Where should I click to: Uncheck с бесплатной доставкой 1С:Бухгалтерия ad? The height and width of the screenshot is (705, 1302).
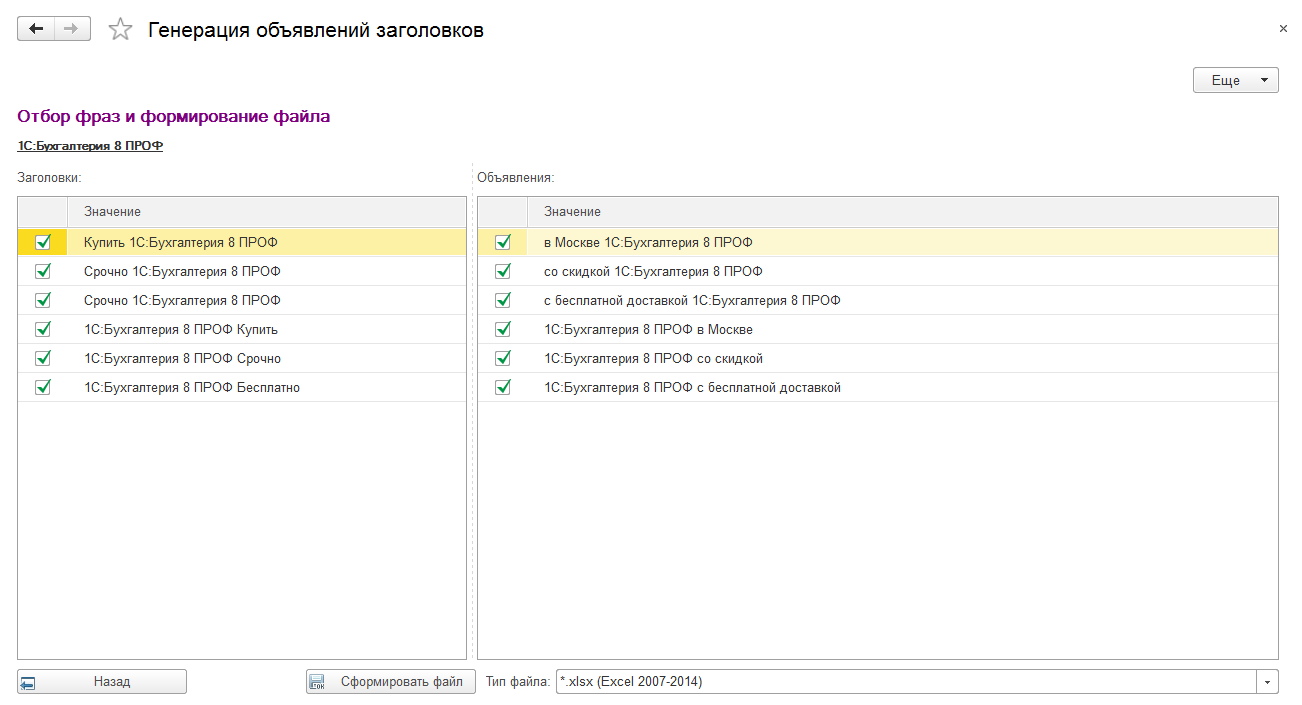pos(502,300)
